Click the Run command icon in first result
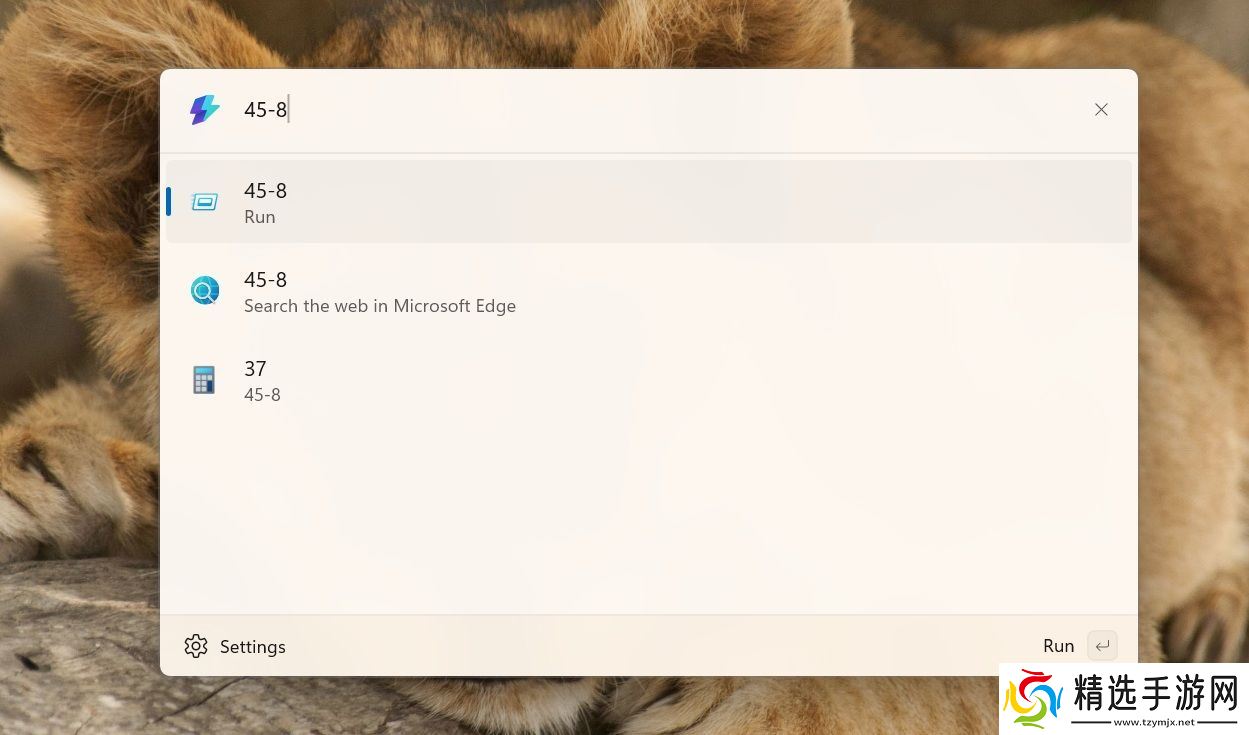 click(x=204, y=202)
